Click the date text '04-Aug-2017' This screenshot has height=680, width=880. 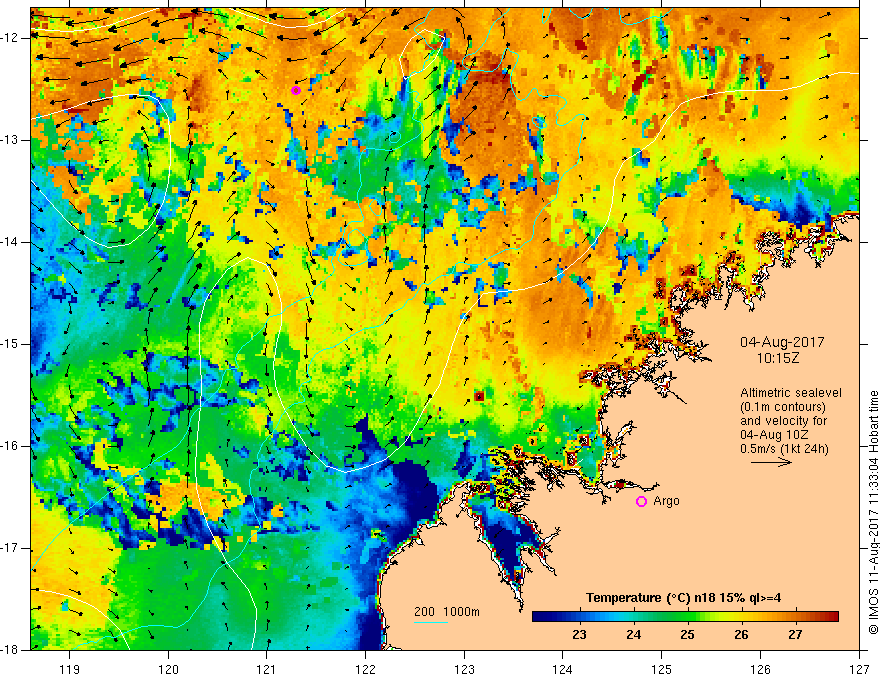point(782,342)
